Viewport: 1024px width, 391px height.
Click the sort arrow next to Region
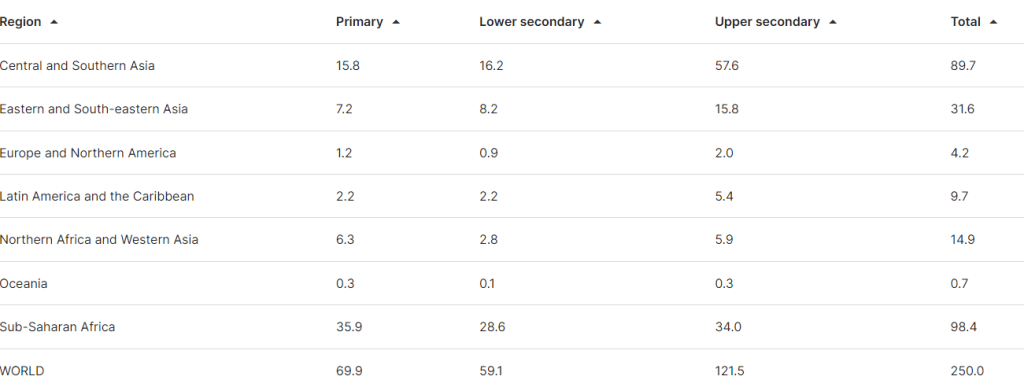point(54,22)
